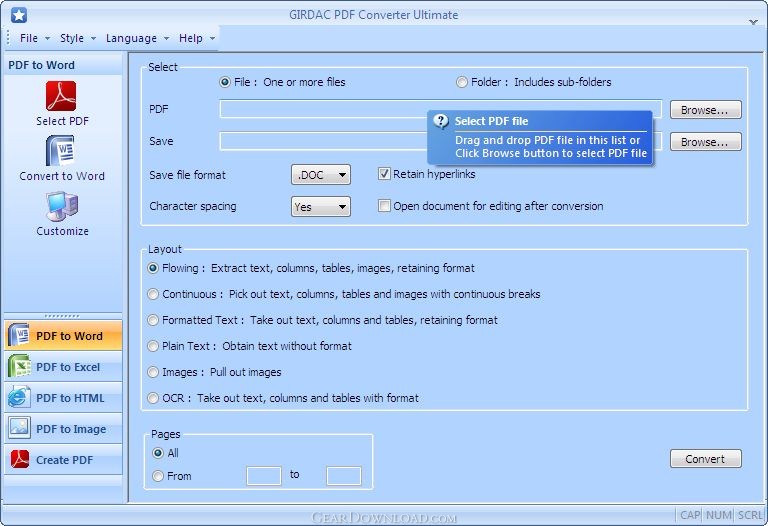Choose the OCR layout option
Viewport: 768px width, 526px height.
[x=153, y=398]
